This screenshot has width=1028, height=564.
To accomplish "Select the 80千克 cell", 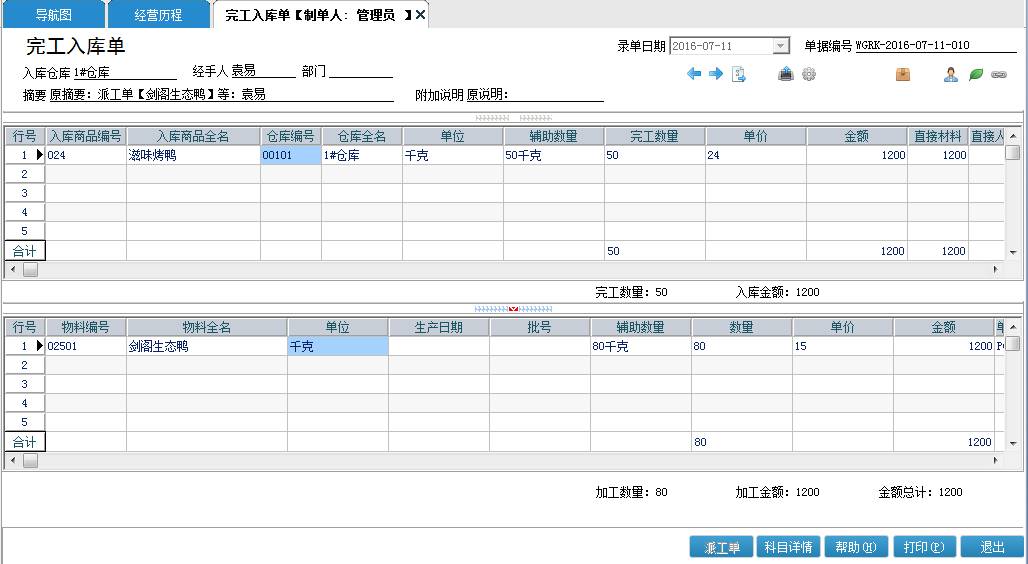I will click(x=641, y=346).
